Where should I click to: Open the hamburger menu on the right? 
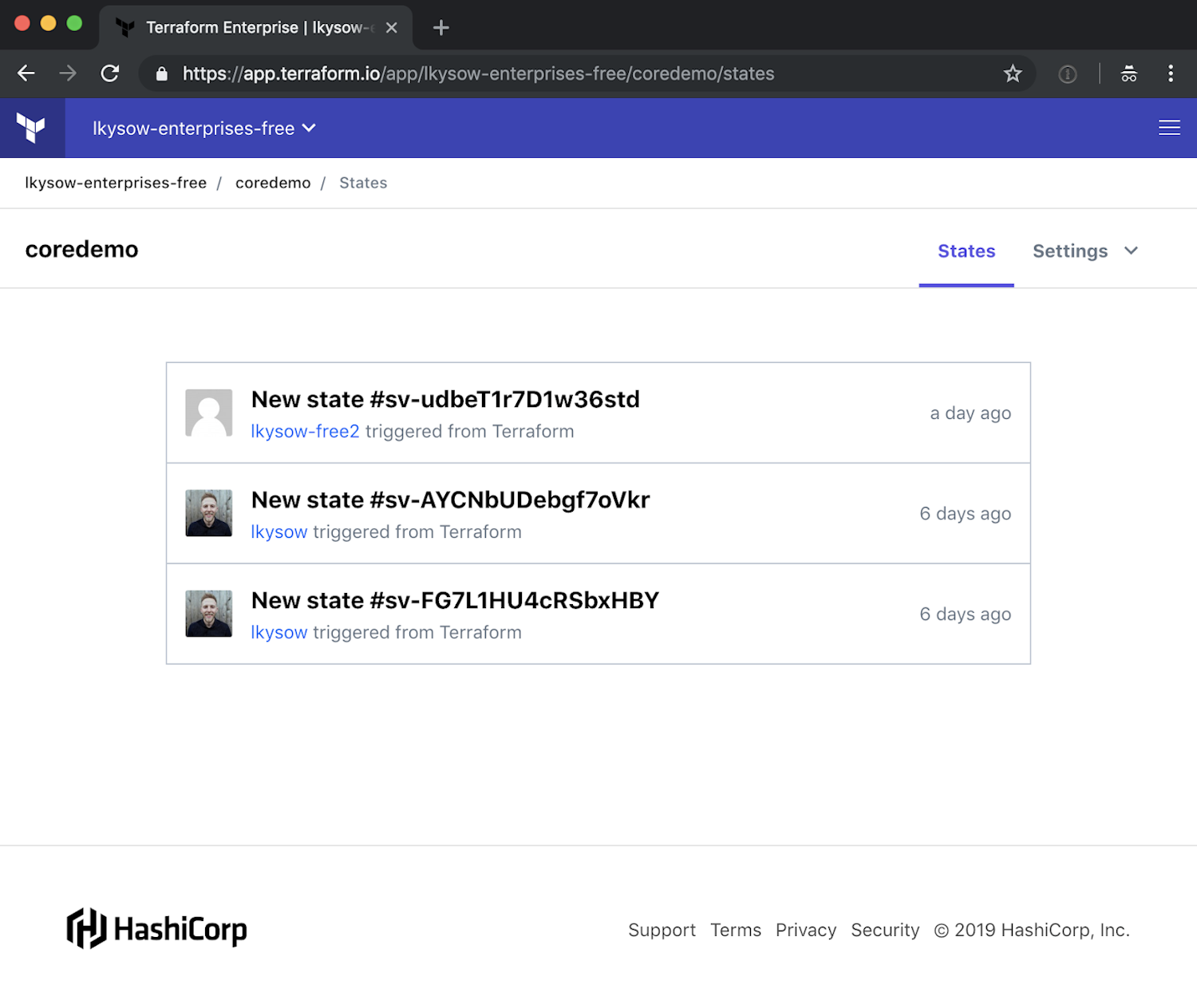(1169, 128)
